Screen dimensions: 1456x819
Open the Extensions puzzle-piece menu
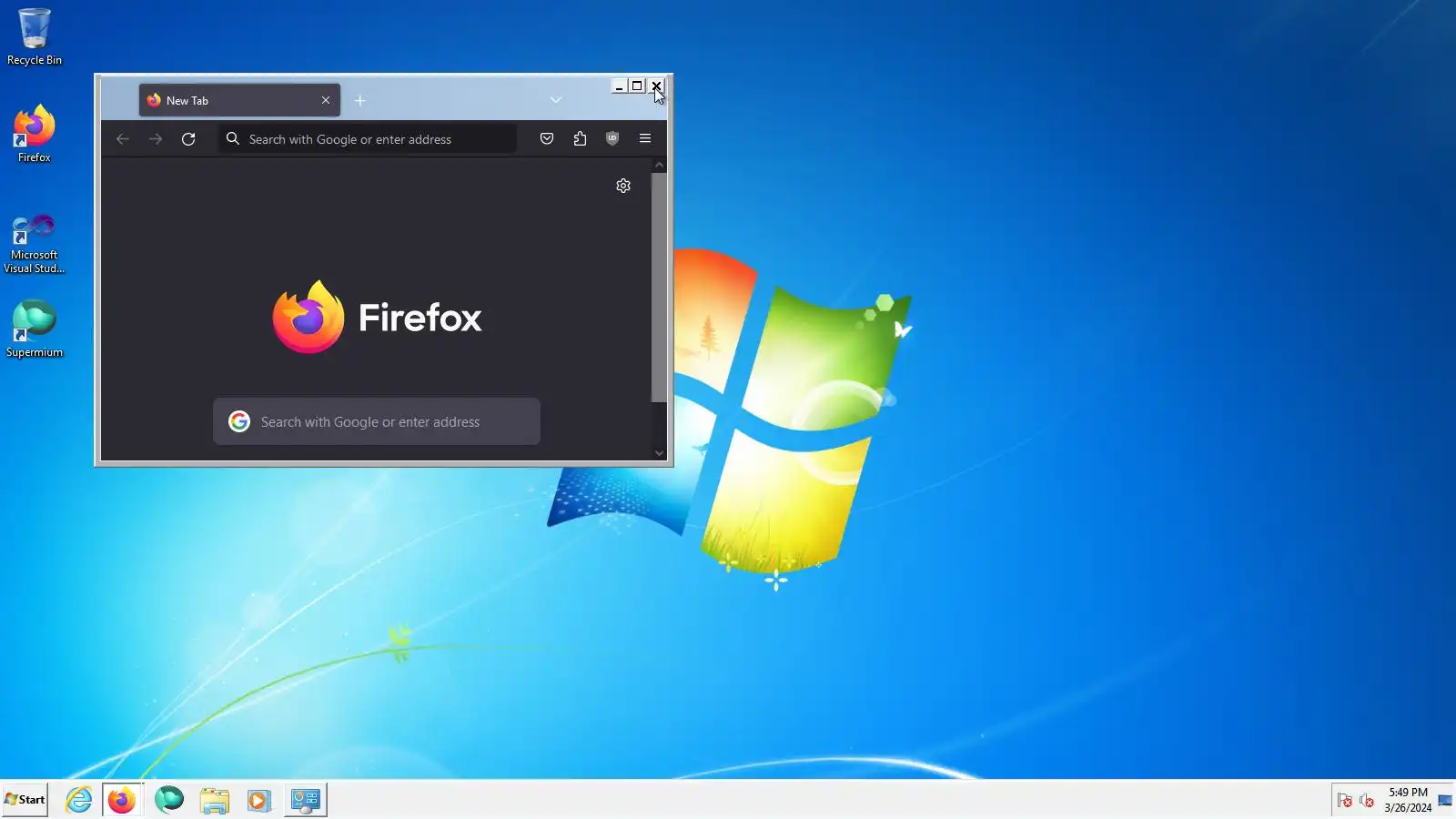(580, 139)
